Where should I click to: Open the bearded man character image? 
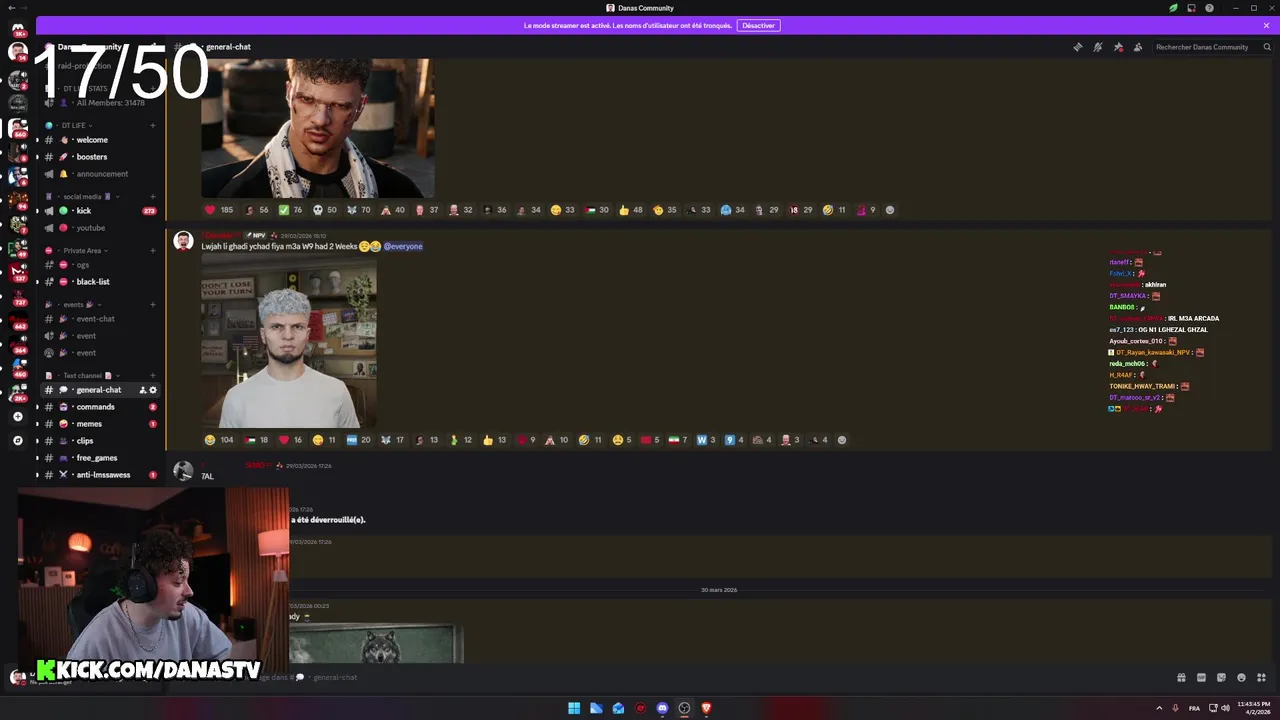(x=318, y=127)
